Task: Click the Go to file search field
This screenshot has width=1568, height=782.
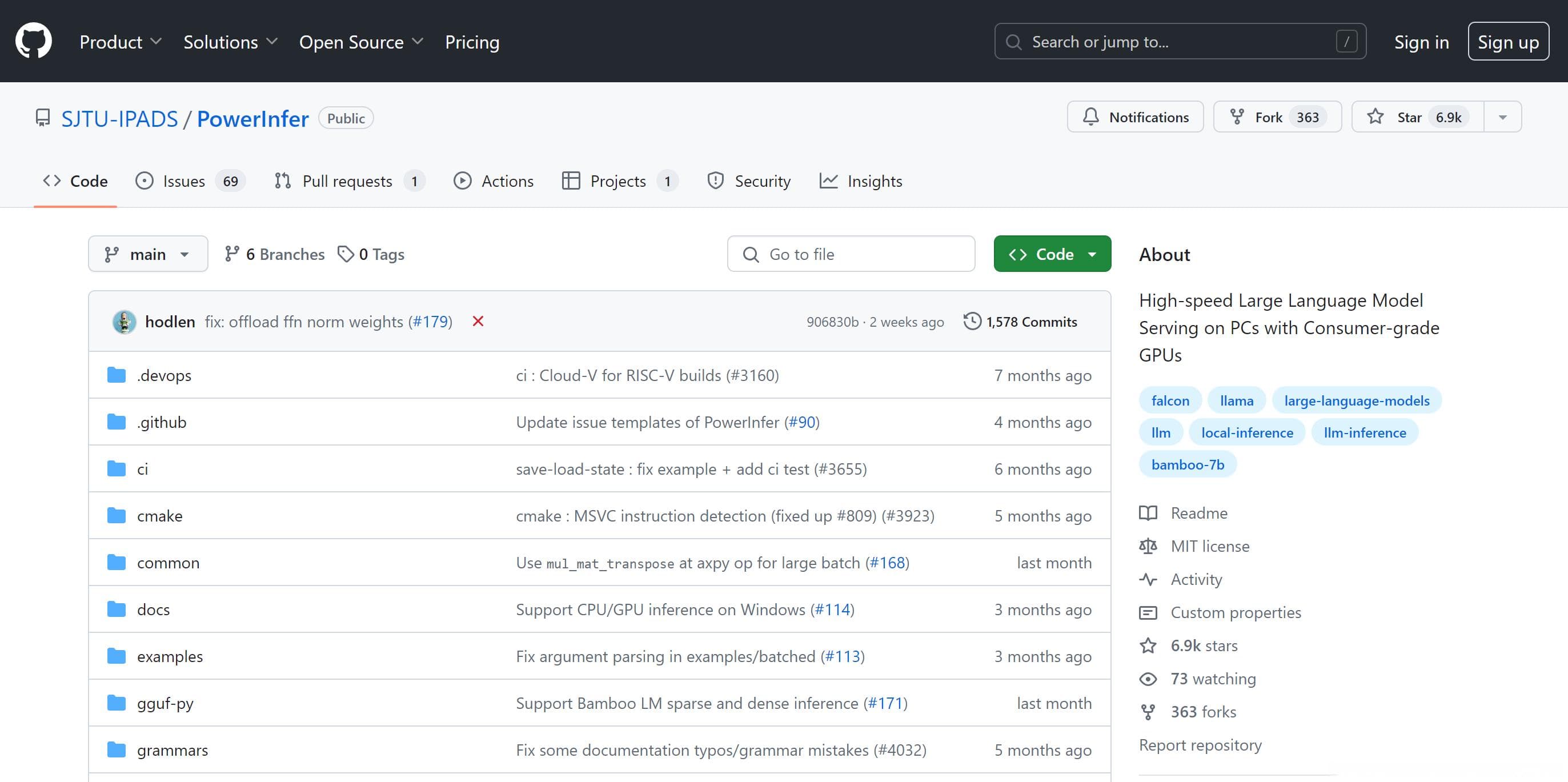Action: pos(851,254)
